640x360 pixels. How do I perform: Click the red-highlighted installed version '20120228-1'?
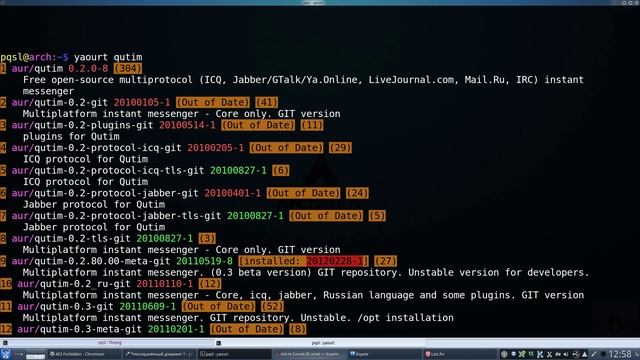[x=335, y=261]
